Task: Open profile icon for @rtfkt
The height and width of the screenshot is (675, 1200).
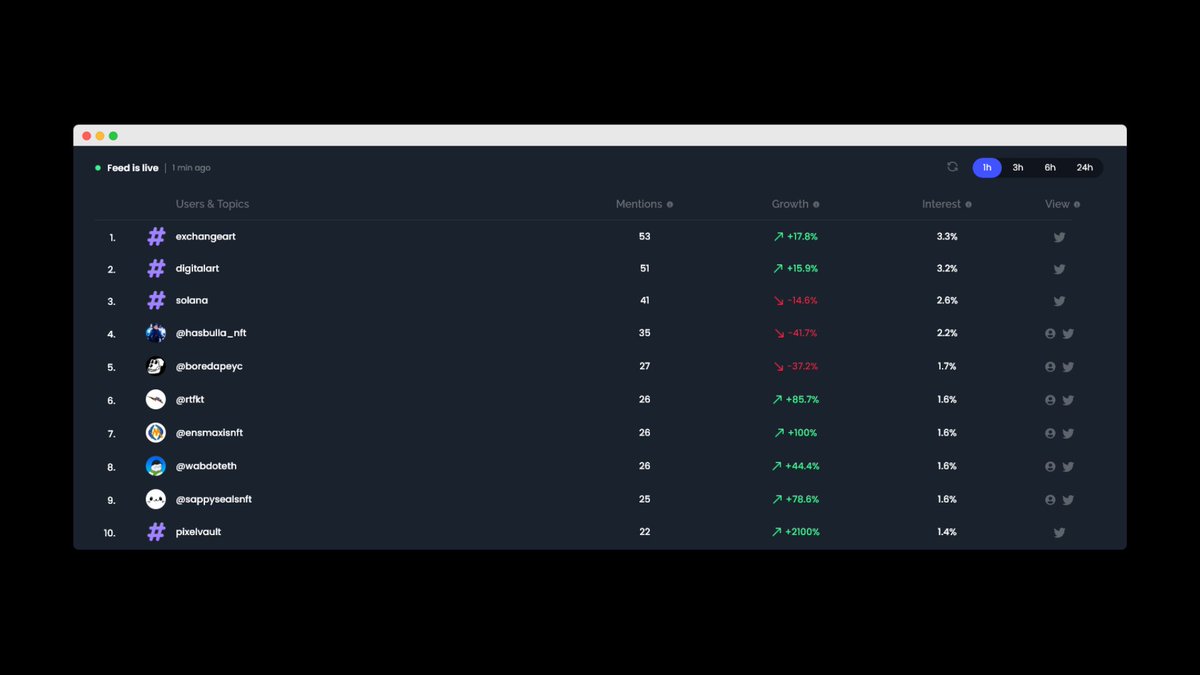Action: point(1050,400)
